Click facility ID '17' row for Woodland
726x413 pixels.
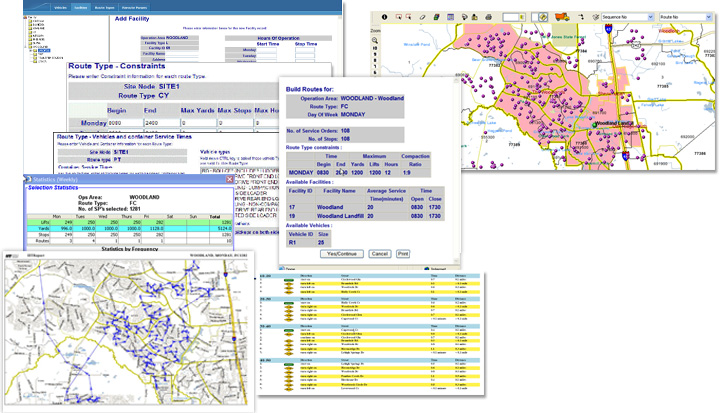(365, 207)
